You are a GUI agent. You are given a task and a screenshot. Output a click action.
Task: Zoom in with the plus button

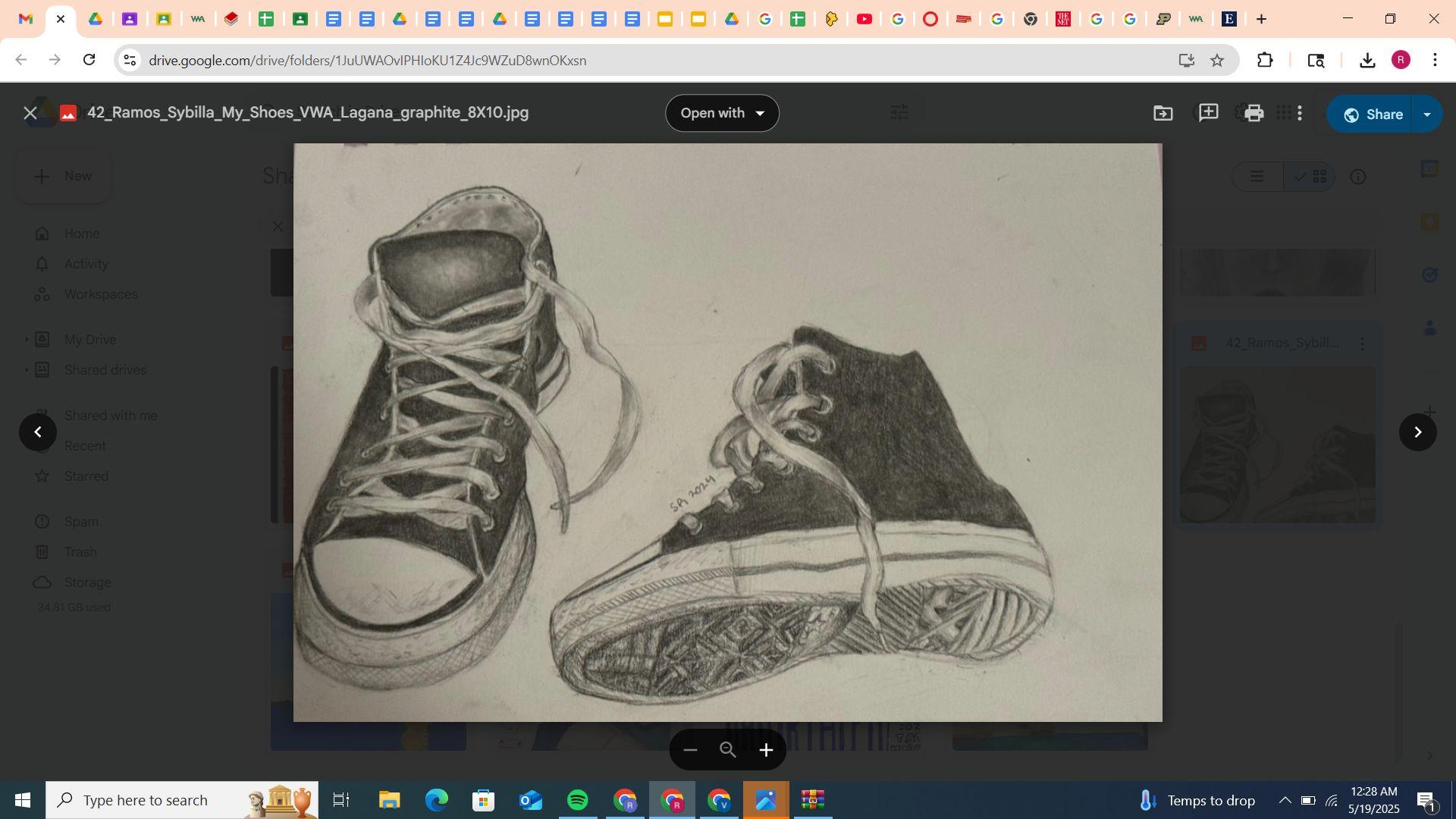766,750
